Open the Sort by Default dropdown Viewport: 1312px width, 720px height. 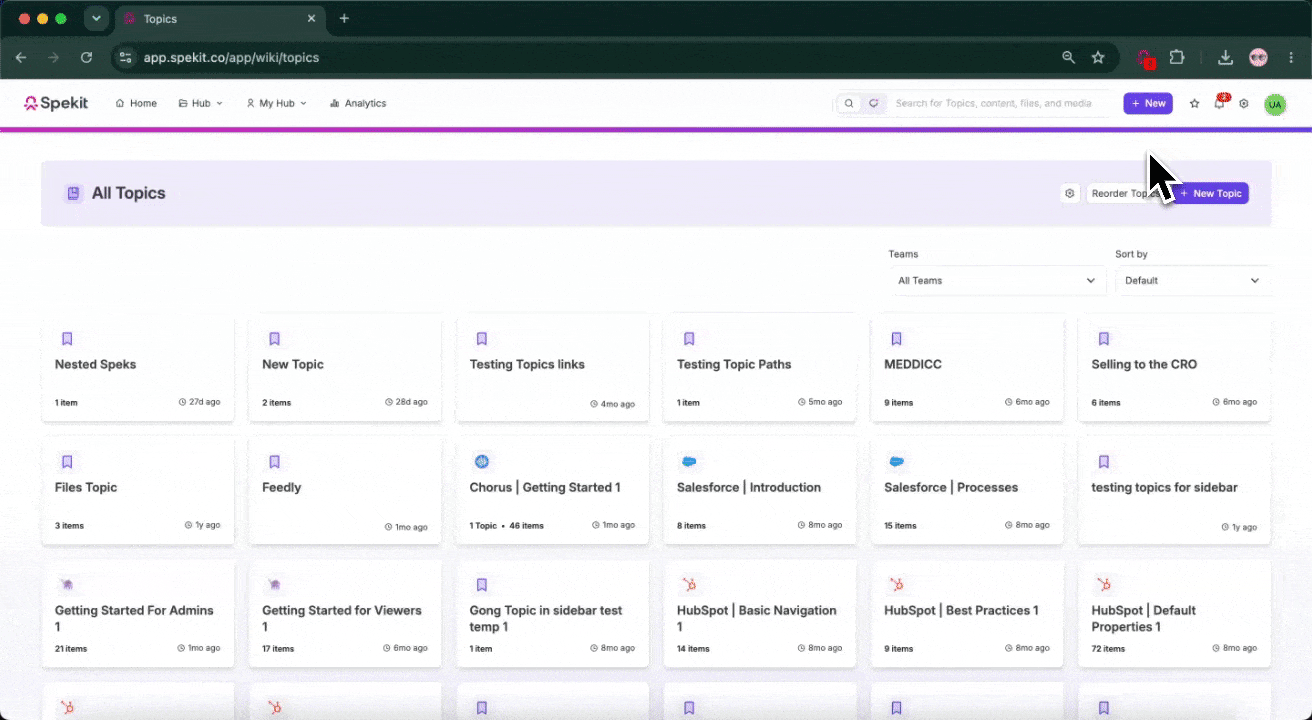point(1193,281)
